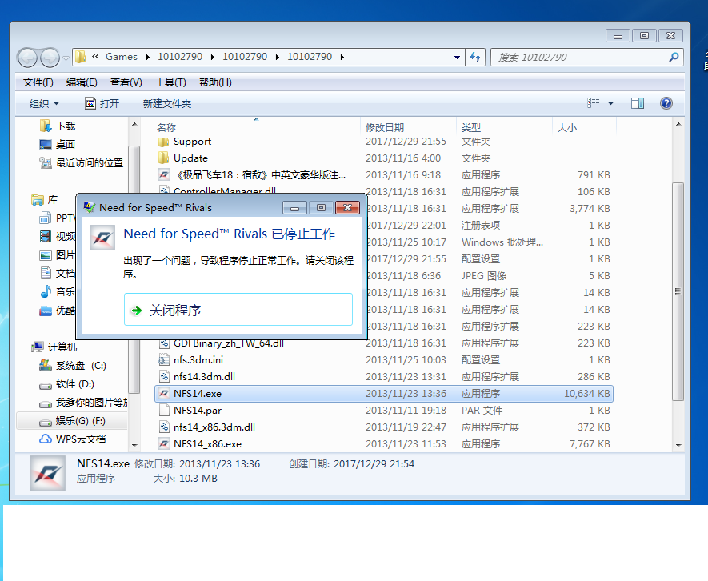The width and height of the screenshot is (708, 581).
Task: Select nfs14_x86.3dm.dll file
Action: pyautogui.click(x=206, y=427)
